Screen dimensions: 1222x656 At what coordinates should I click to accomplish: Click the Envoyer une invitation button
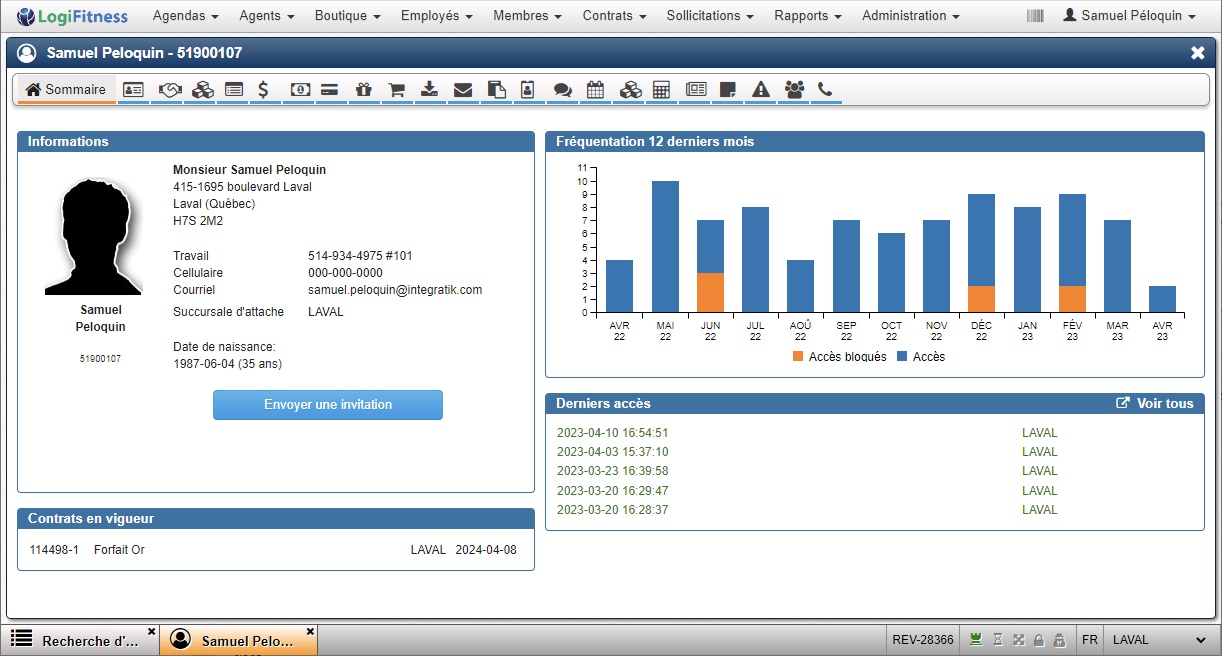pyautogui.click(x=328, y=405)
